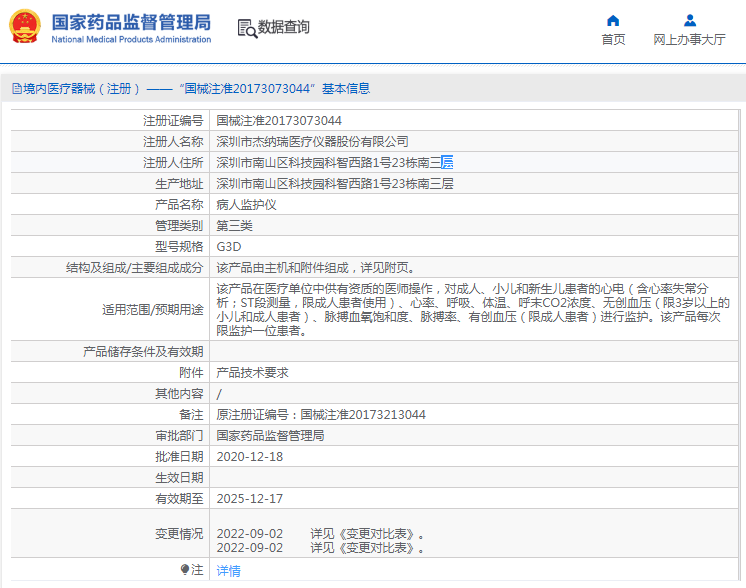Click the 生产地址 address value

click(x=335, y=184)
